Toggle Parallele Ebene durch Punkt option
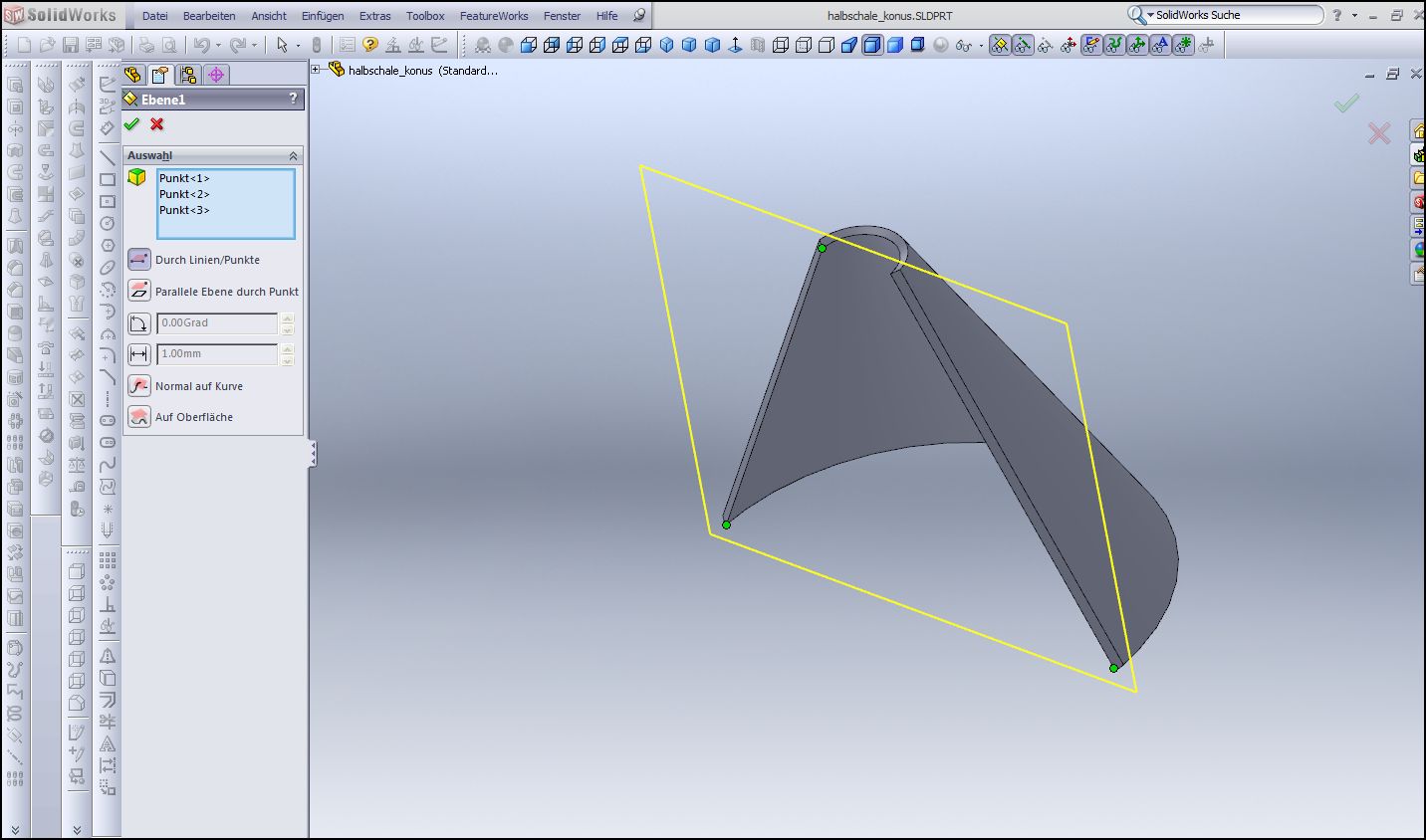 pos(139,292)
